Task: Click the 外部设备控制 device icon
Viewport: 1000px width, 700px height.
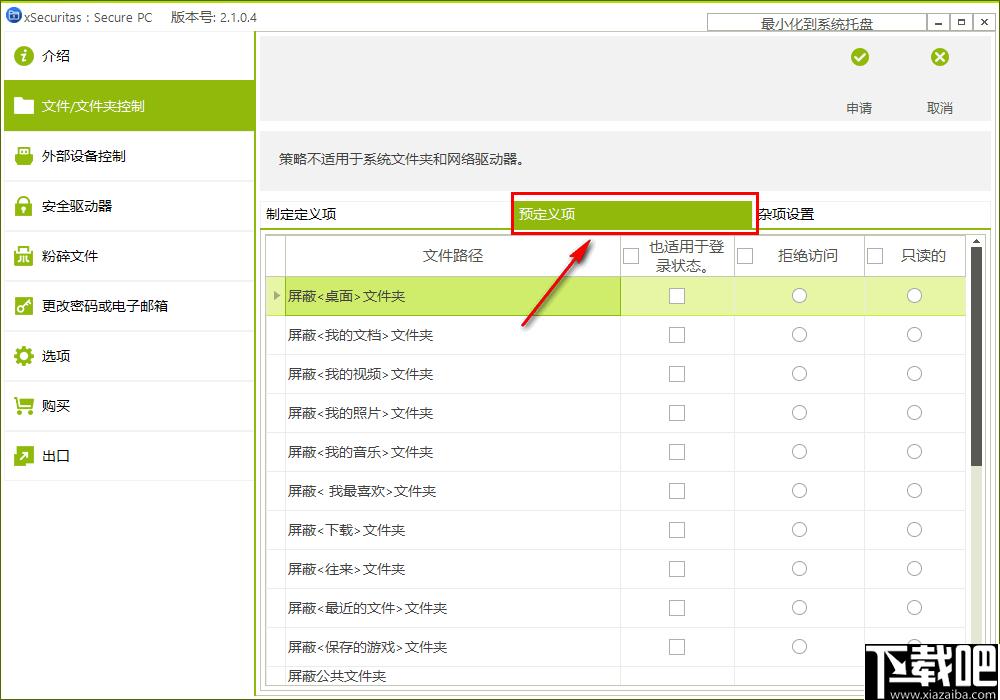Action: click(x=24, y=156)
